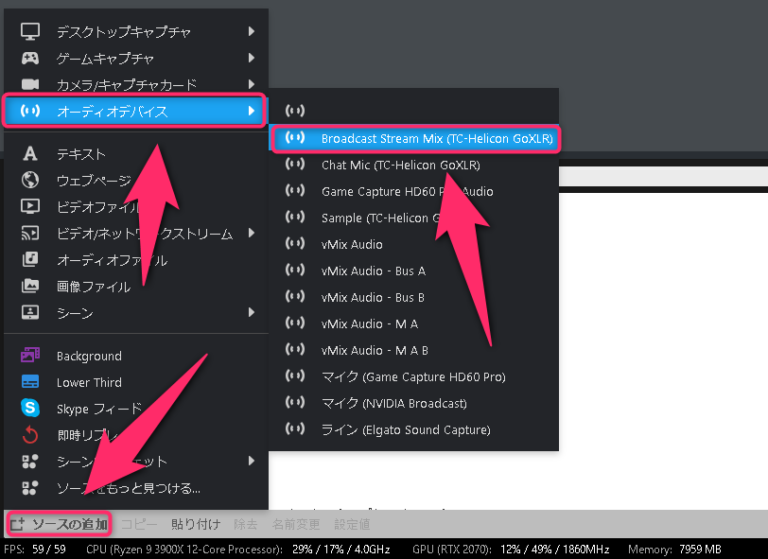768x559 pixels.
Task: Add a 画像ファイル source
Action: (136, 286)
